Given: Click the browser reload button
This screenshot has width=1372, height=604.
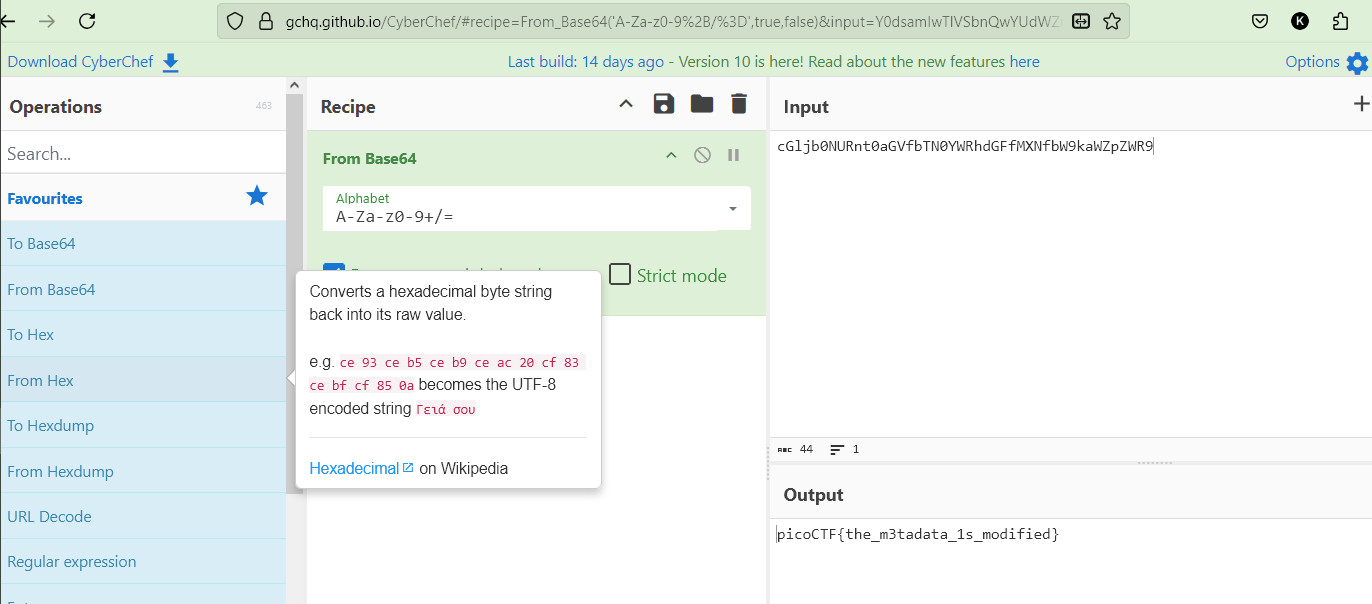Looking at the screenshot, I should pos(87,21).
